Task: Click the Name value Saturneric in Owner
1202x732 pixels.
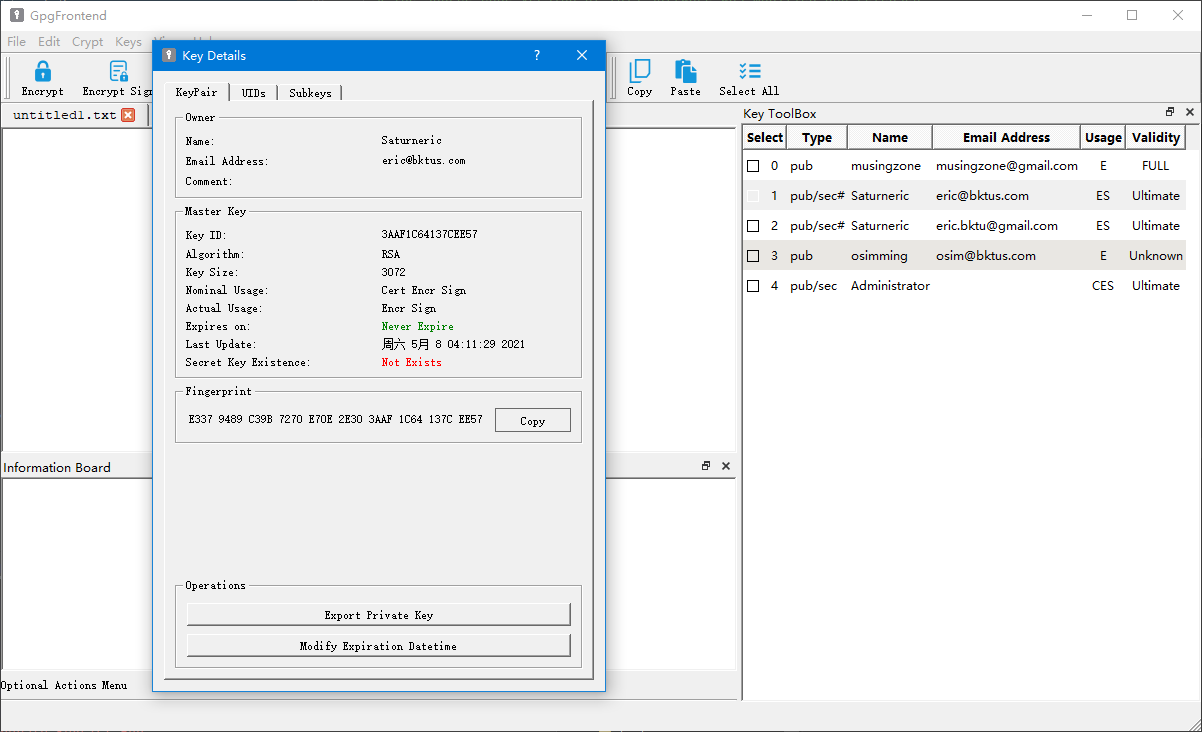Action: [x=411, y=141]
